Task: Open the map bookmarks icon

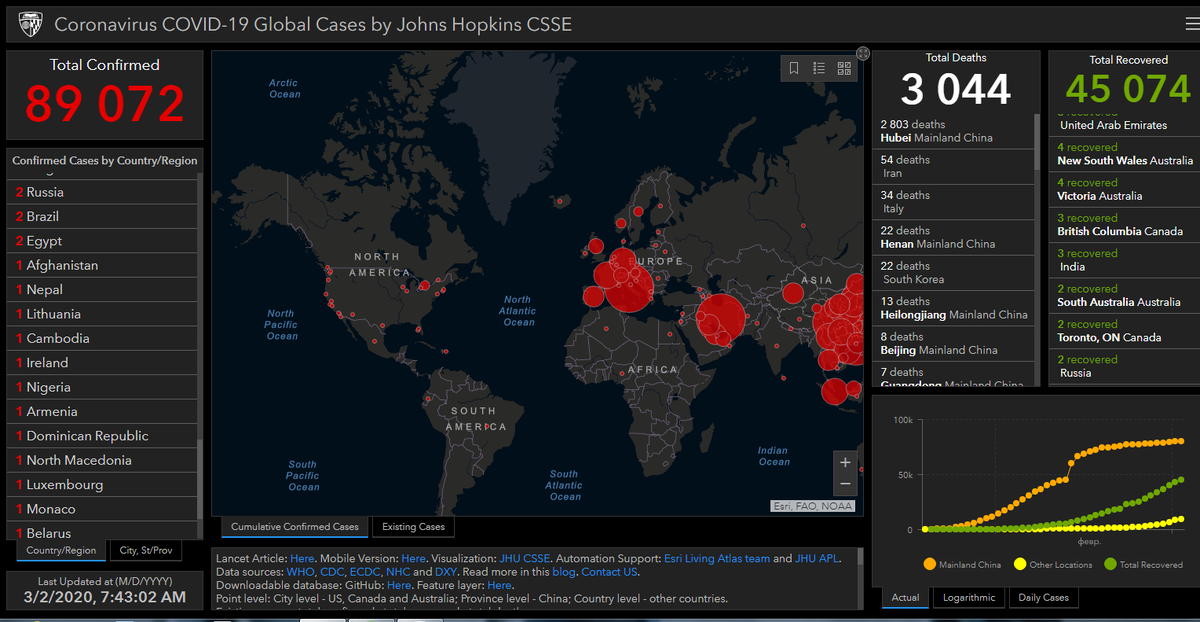Action: [x=794, y=68]
